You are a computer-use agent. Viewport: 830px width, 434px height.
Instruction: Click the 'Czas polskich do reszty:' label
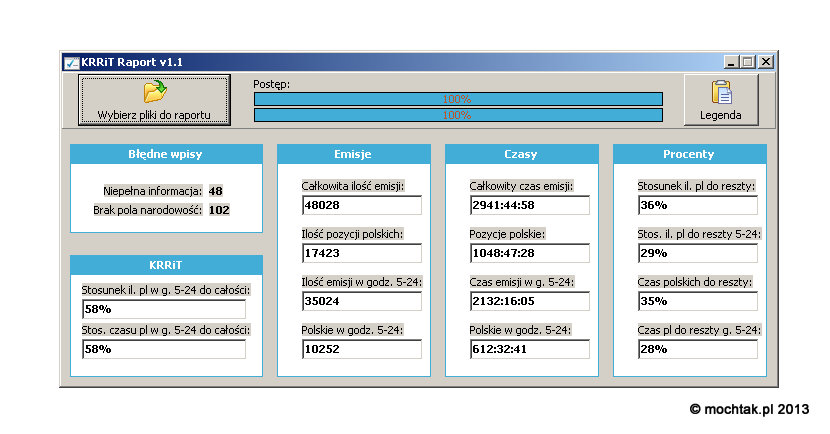coord(694,282)
